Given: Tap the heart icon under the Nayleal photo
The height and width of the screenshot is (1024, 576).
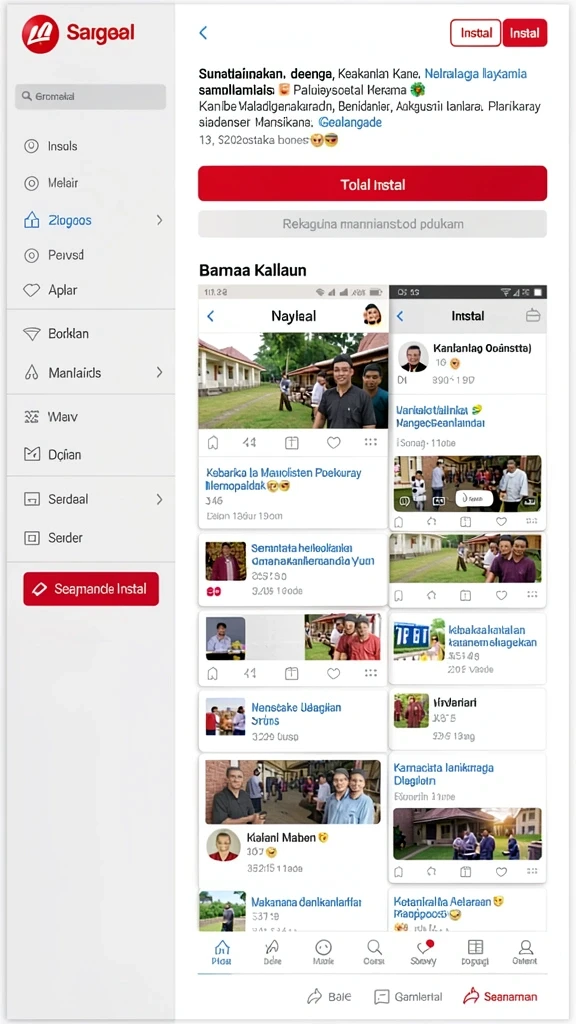Looking at the screenshot, I should pos(334,443).
